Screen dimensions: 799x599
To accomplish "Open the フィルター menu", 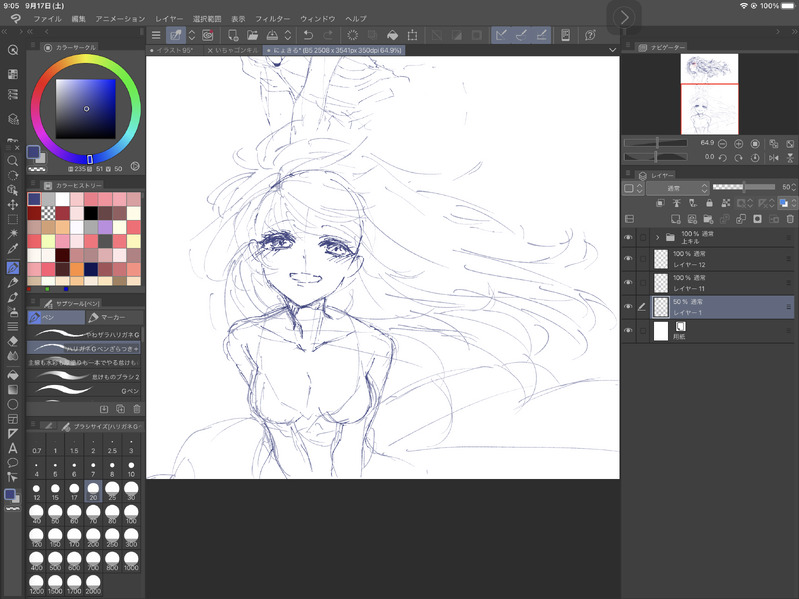I will pos(273,19).
